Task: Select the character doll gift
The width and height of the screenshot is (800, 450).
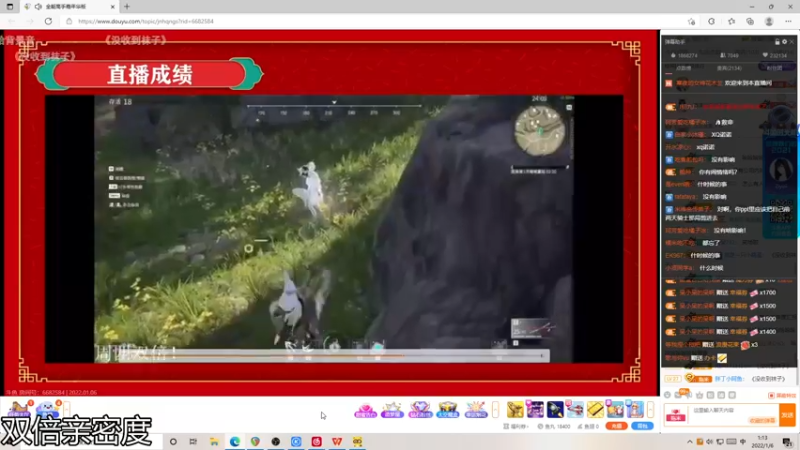Action: tap(635, 409)
